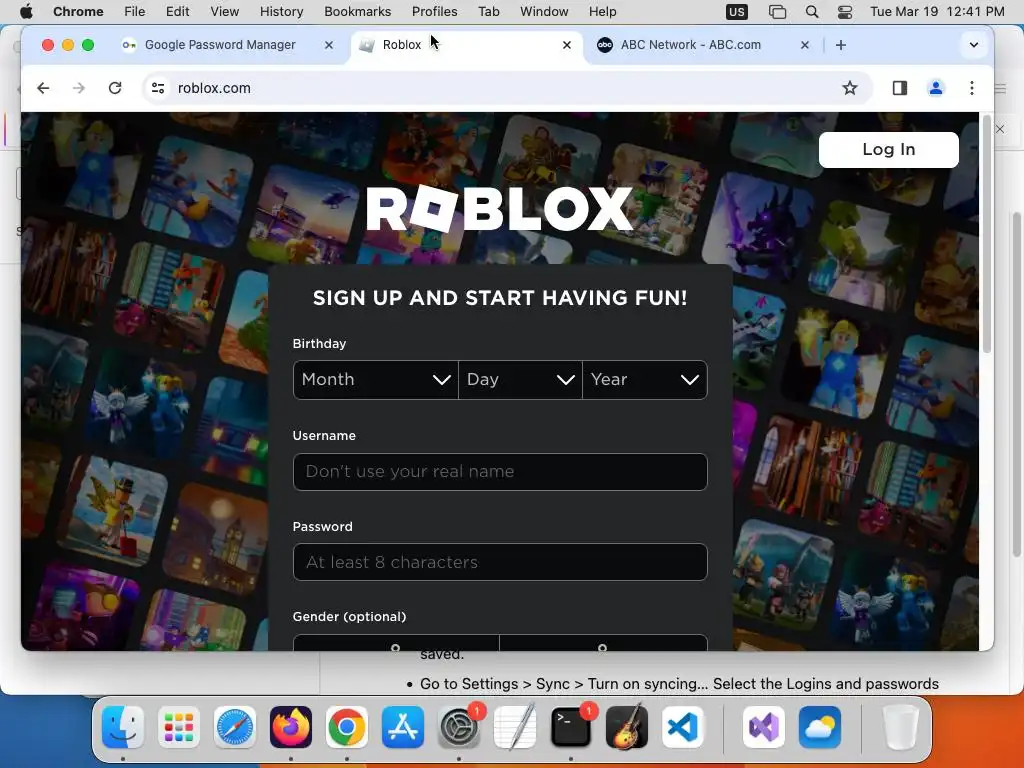Close the Google Password Manager tab
This screenshot has height=768, width=1024.
(x=329, y=45)
